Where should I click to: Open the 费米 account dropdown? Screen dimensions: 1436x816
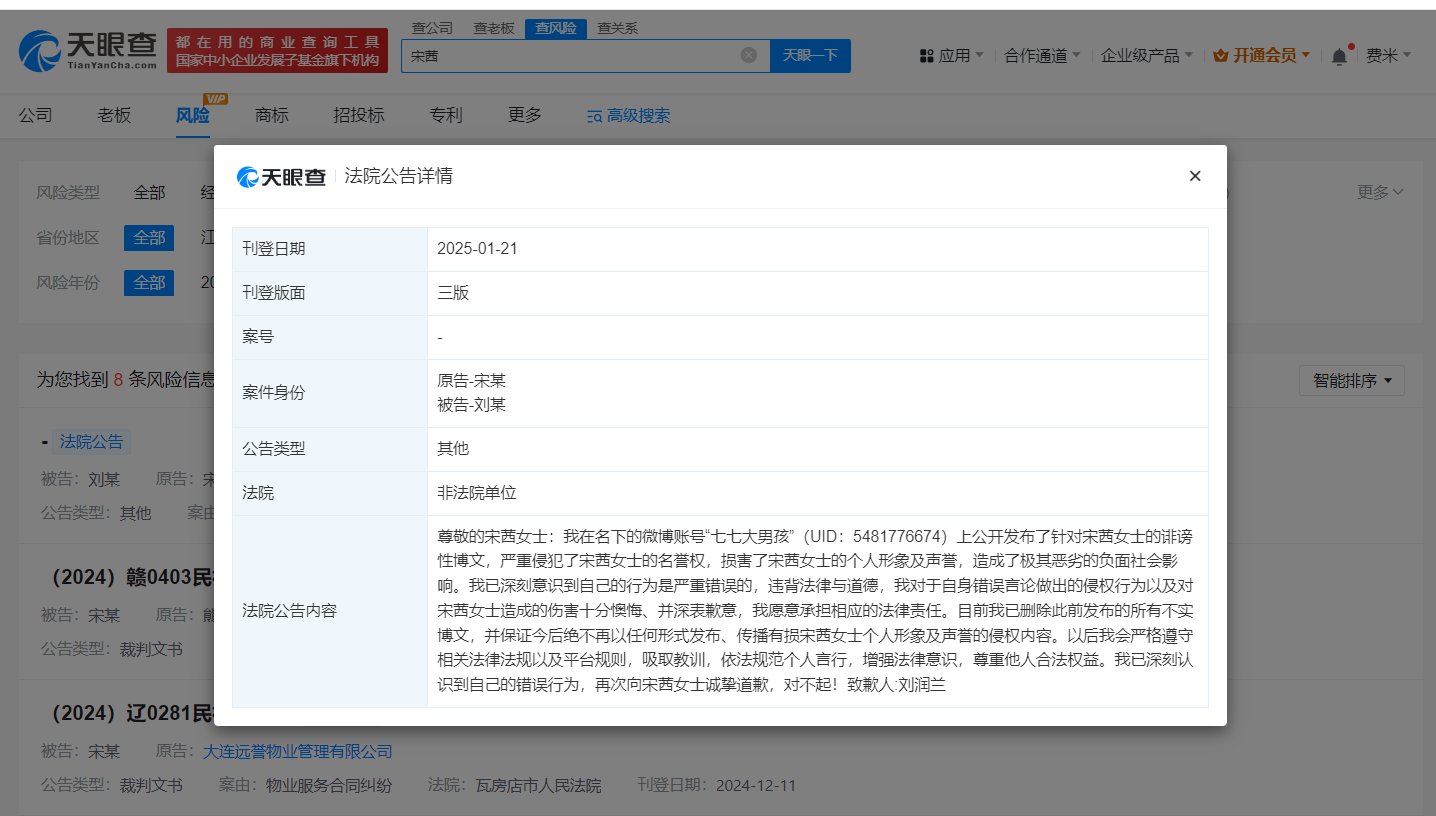(1390, 56)
